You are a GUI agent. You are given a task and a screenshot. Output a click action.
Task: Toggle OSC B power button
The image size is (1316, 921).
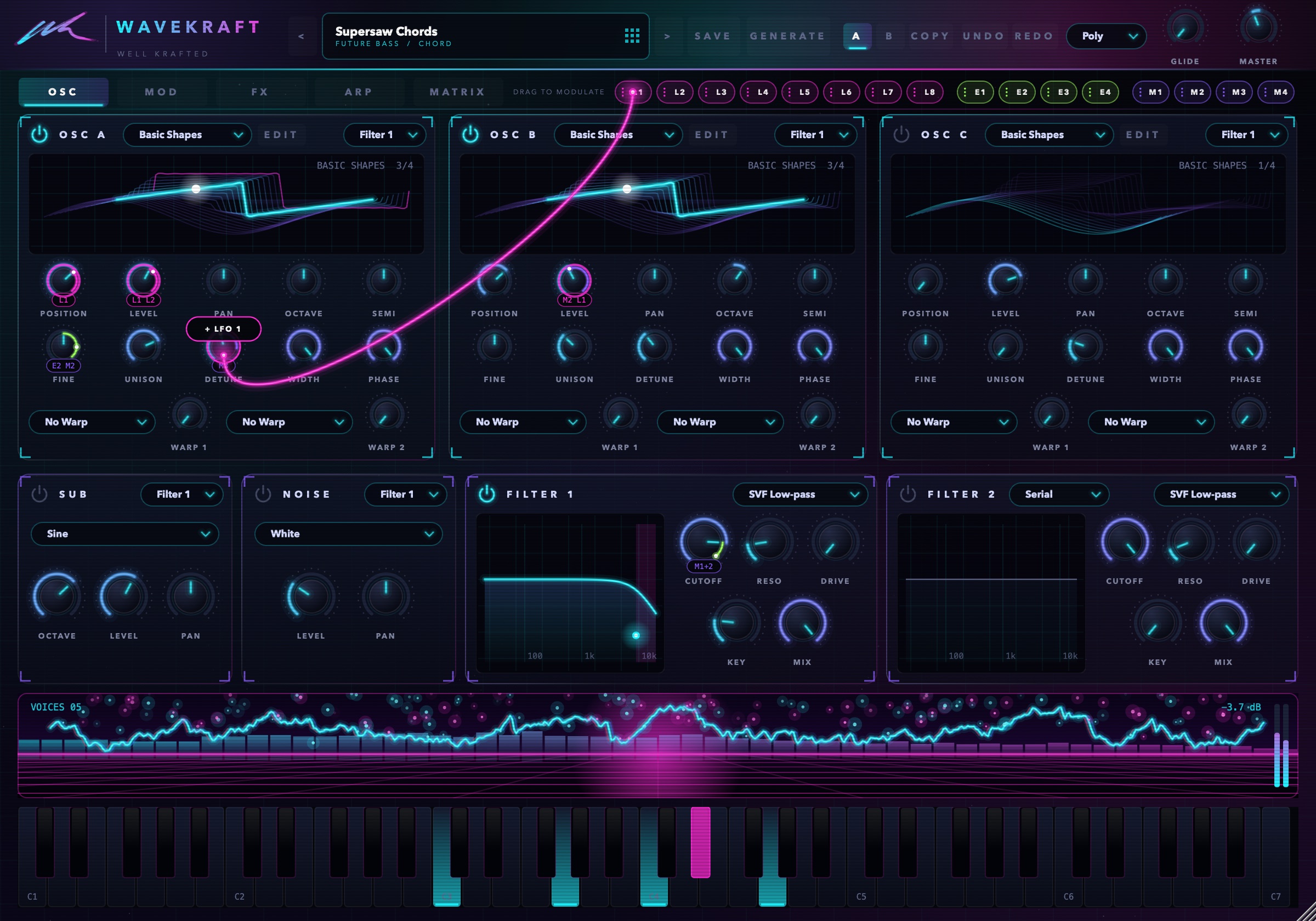pos(470,135)
